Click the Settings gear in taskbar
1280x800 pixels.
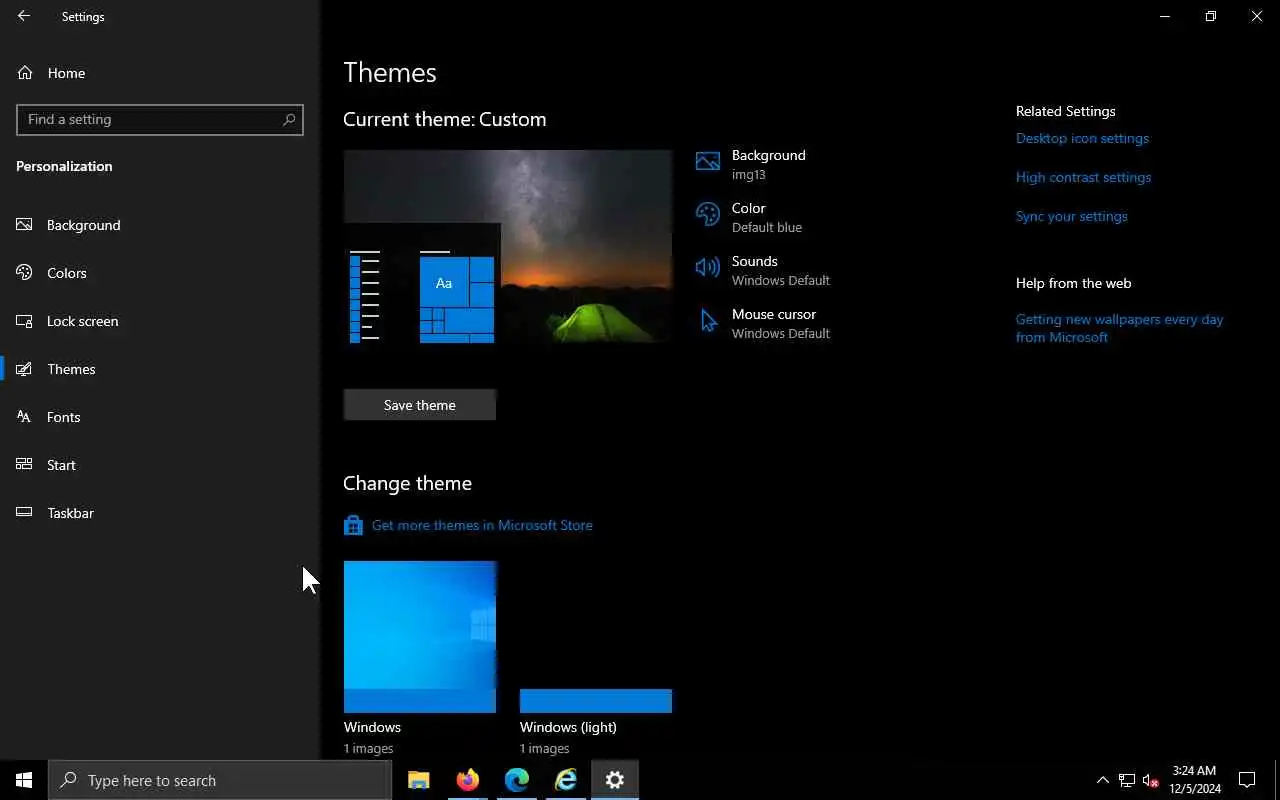pyautogui.click(x=615, y=780)
